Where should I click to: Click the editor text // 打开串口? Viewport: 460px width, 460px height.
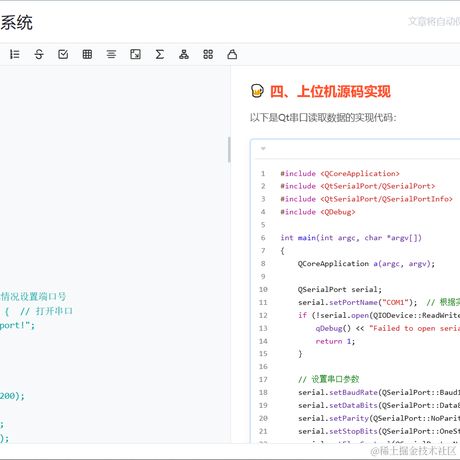[46, 311]
